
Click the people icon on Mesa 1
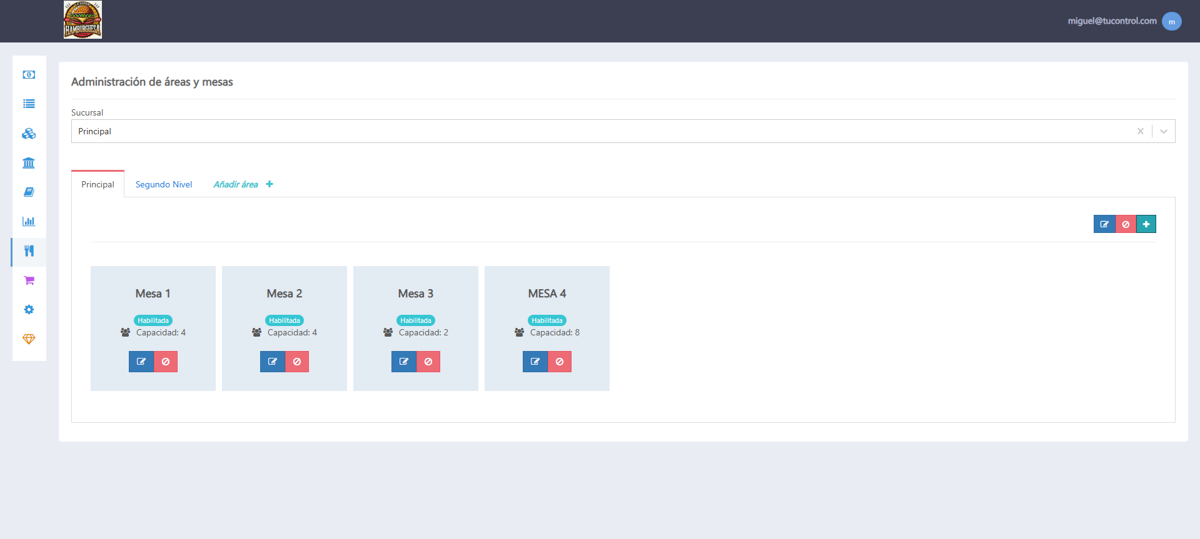click(x=125, y=333)
